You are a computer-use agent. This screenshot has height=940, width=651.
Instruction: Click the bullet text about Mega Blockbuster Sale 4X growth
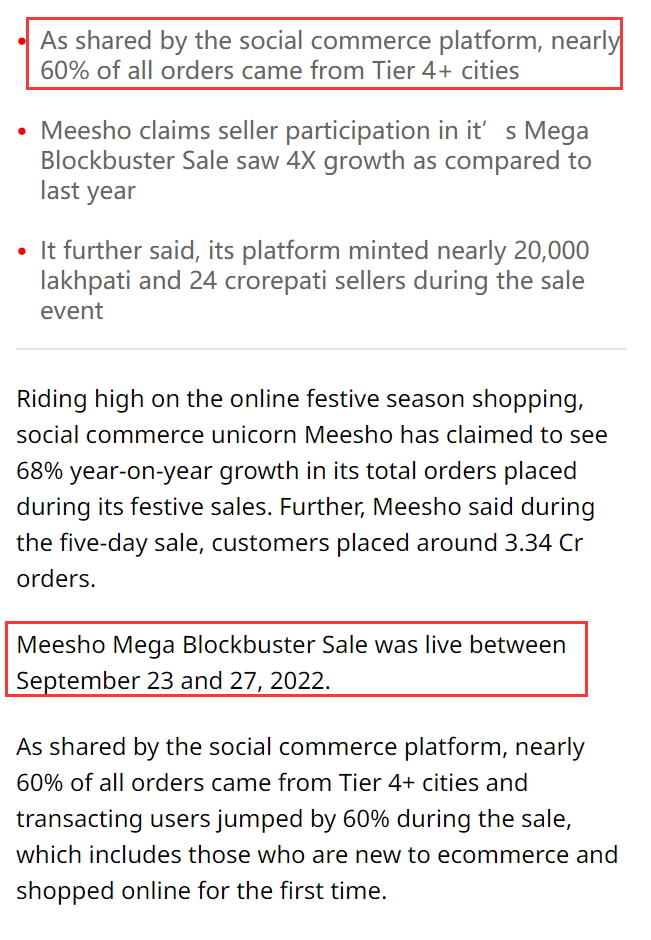point(316,161)
